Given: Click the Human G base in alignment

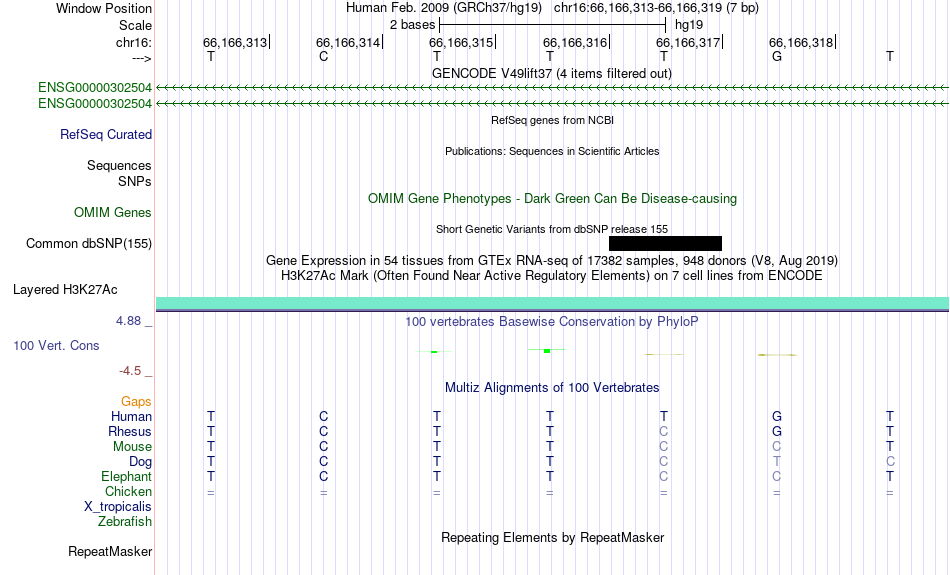Looking at the screenshot, I should tap(777, 417).
